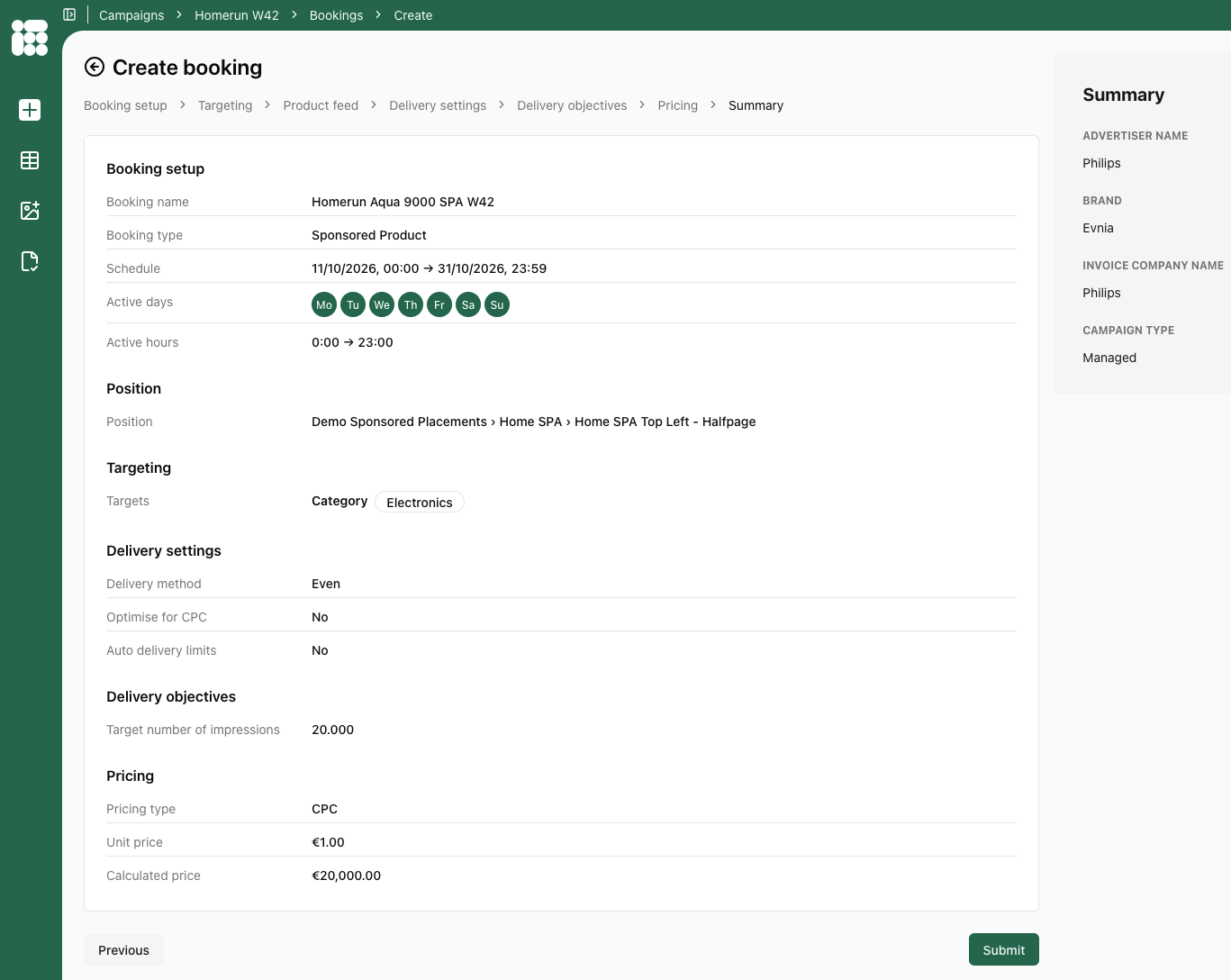Image resolution: width=1231 pixels, height=980 pixels.
Task: Click the Mo active day badge
Action: [324, 304]
